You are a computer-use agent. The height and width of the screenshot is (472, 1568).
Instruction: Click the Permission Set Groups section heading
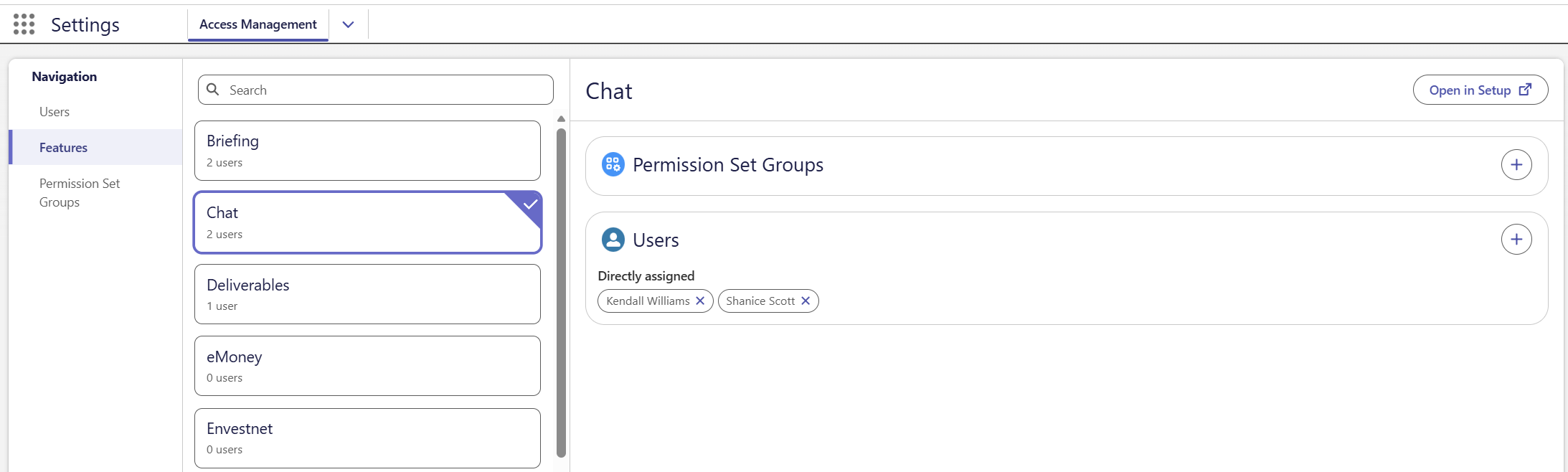tap(728, 165)
